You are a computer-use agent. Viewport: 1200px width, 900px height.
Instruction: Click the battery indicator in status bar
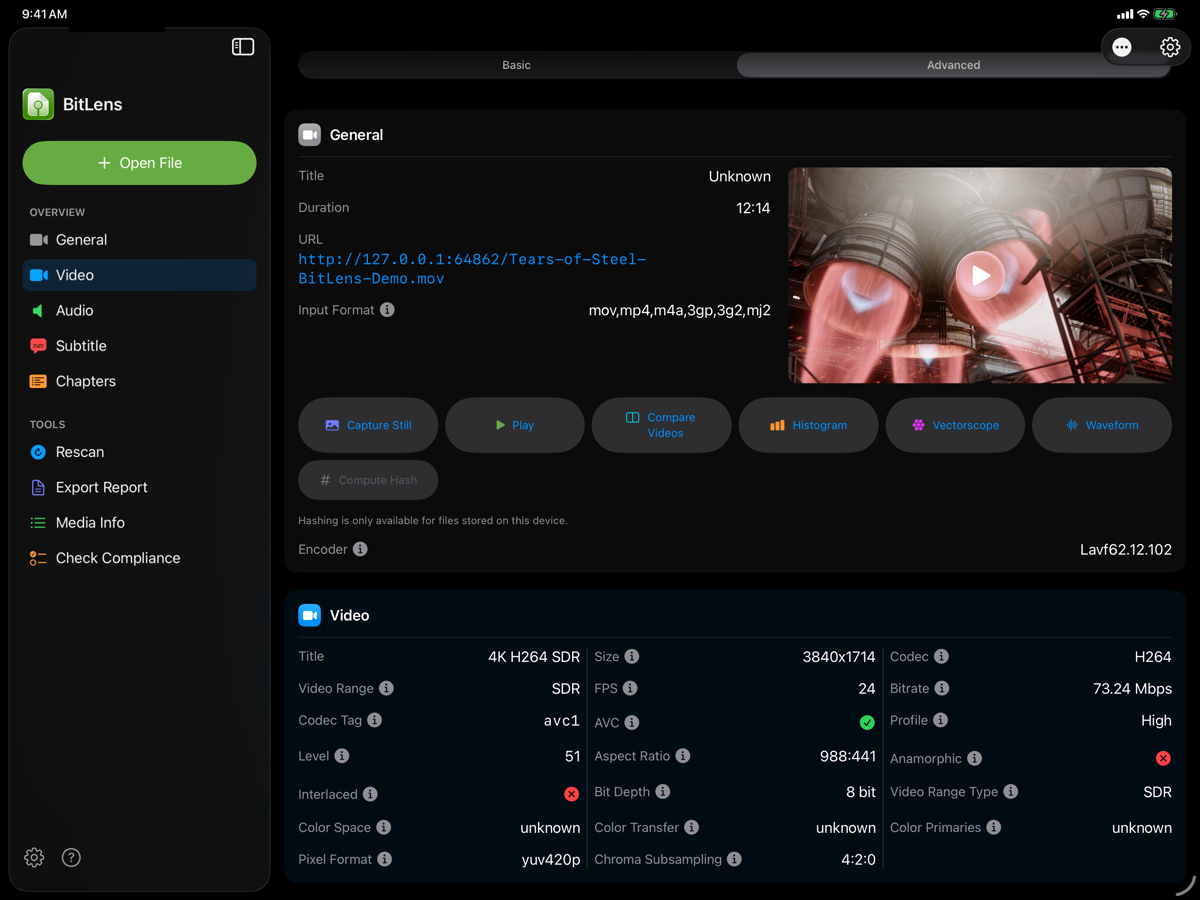[1166, 14]
